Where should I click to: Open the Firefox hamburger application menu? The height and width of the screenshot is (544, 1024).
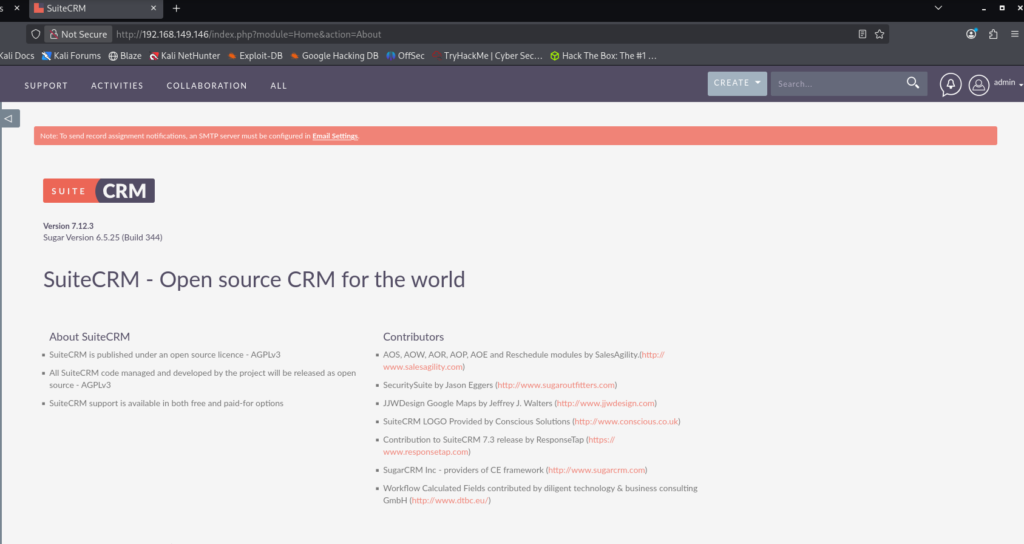click(1015, 34)
